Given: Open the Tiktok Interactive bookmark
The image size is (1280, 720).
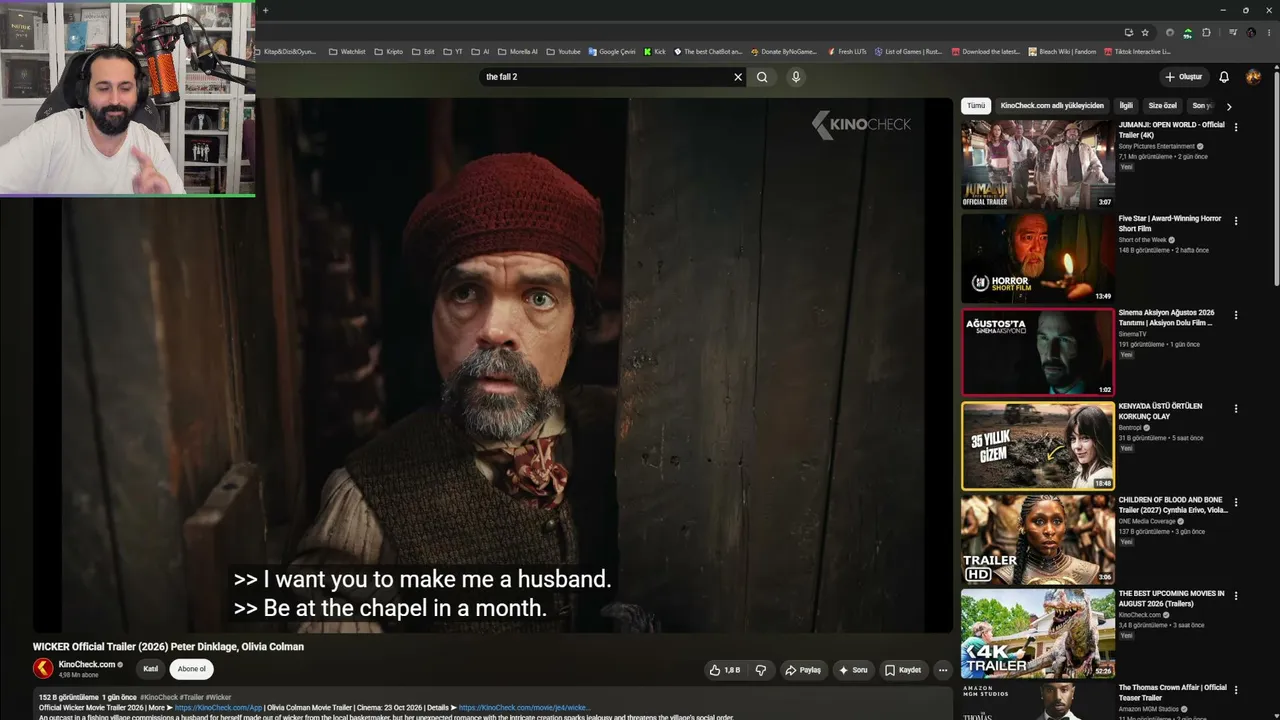Looking at the screenshot, I should pos(1138,52).
